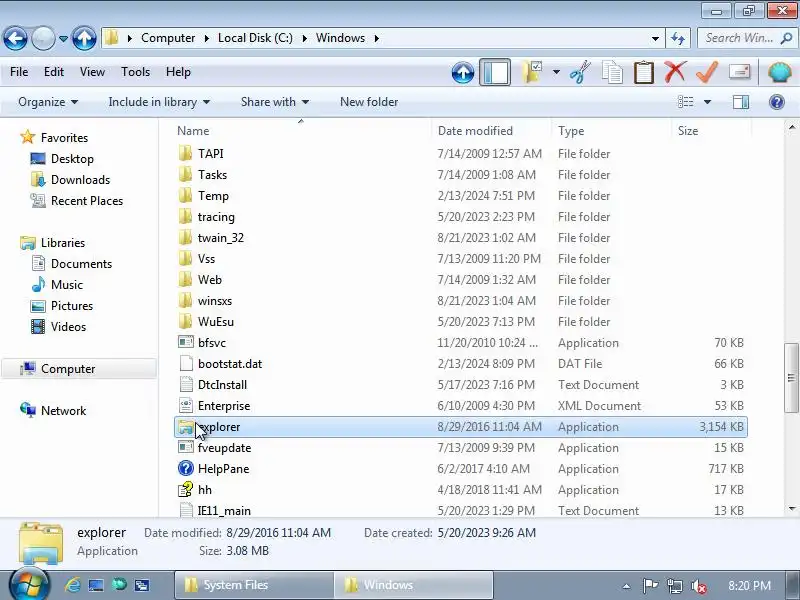The height and width of the screenshot is (600, 800).
Task: Open folder options dropdown arrow in toolbar
Action: pos(556,72)
